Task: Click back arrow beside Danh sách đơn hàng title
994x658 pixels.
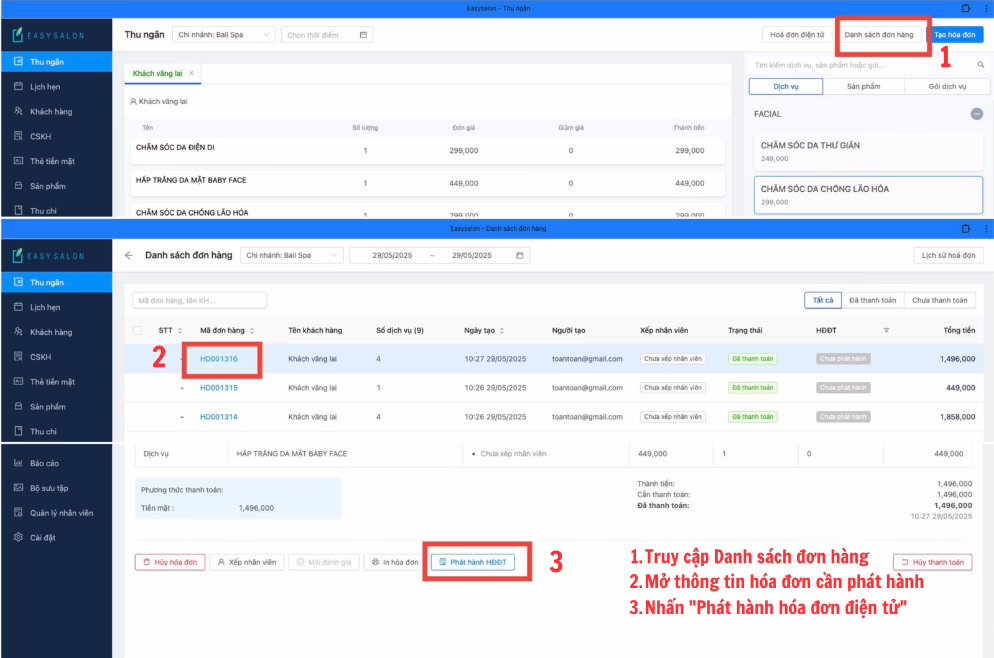Action: (x=129, y=255)
